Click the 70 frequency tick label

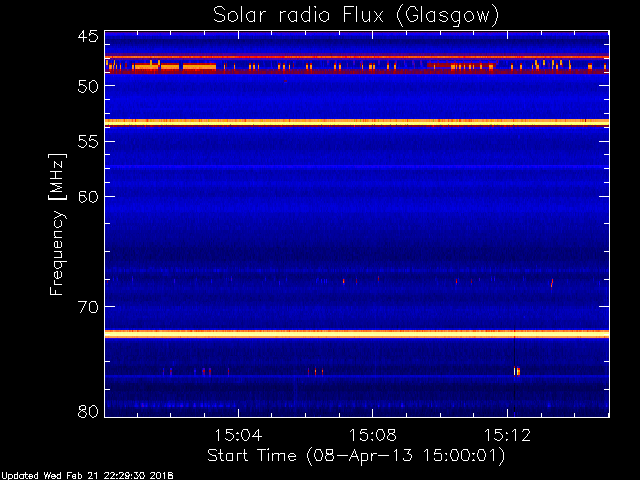(88, 307)
